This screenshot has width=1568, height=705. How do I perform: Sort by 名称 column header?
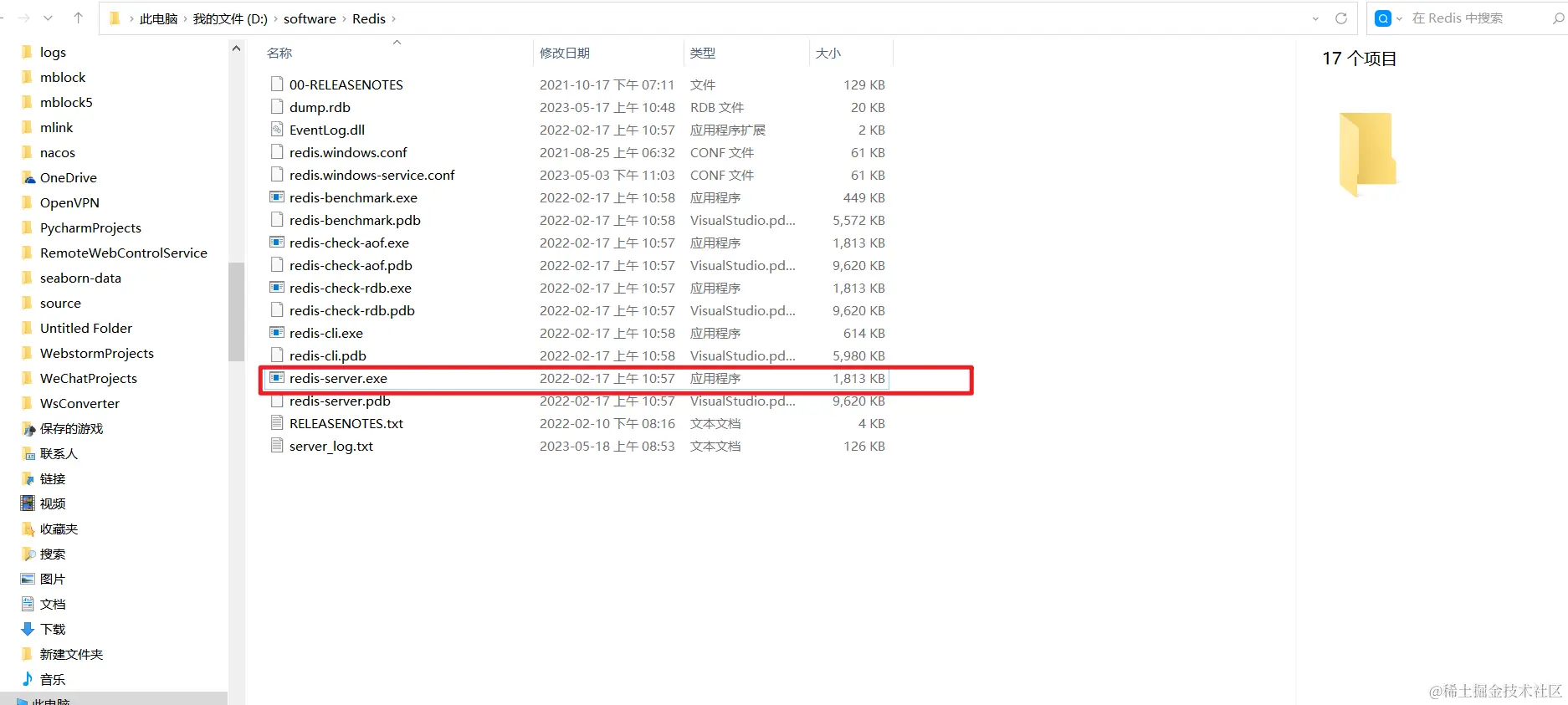point(279,53)
